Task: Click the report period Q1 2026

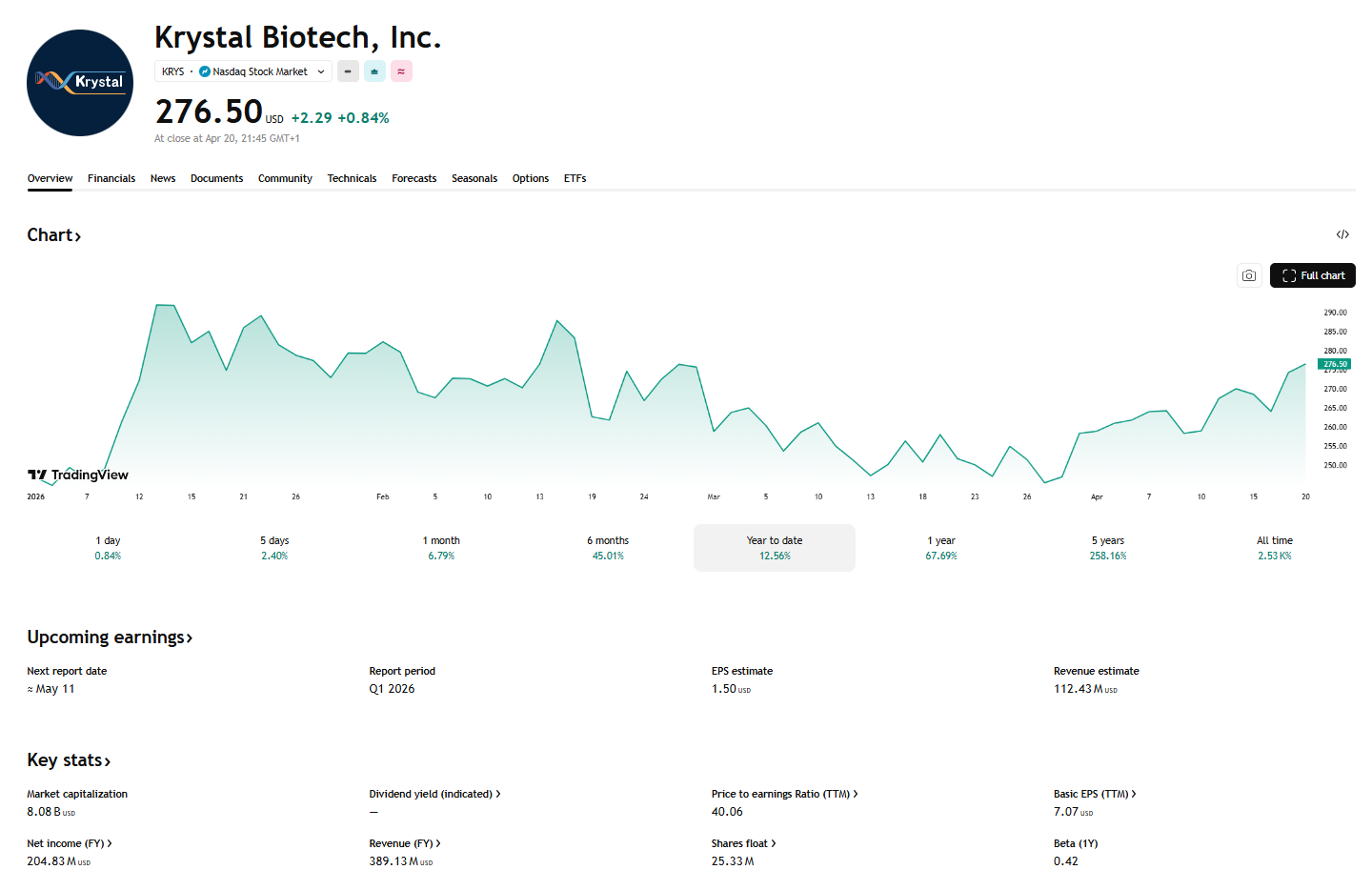Action: [x=392, y=689]
